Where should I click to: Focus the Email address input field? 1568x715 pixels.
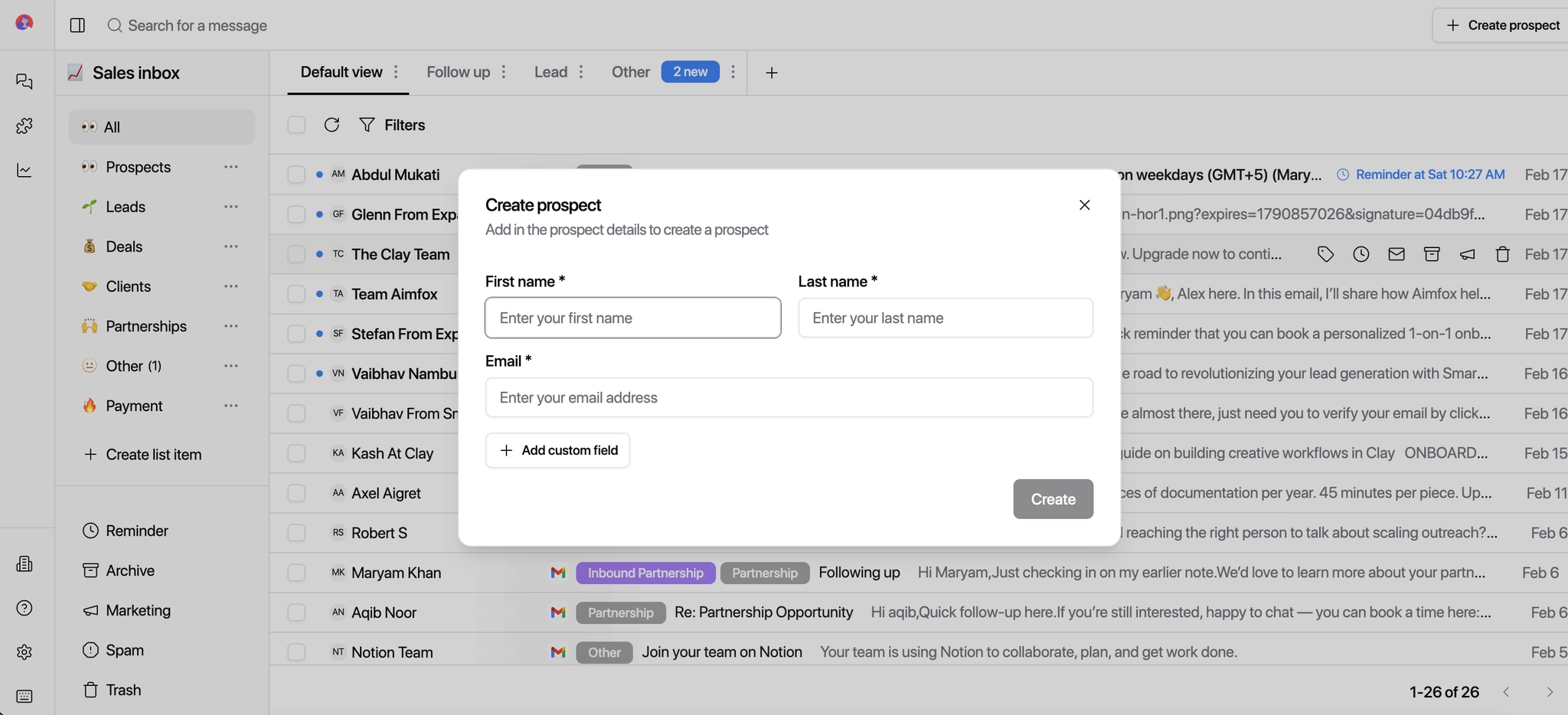point(789,397)
